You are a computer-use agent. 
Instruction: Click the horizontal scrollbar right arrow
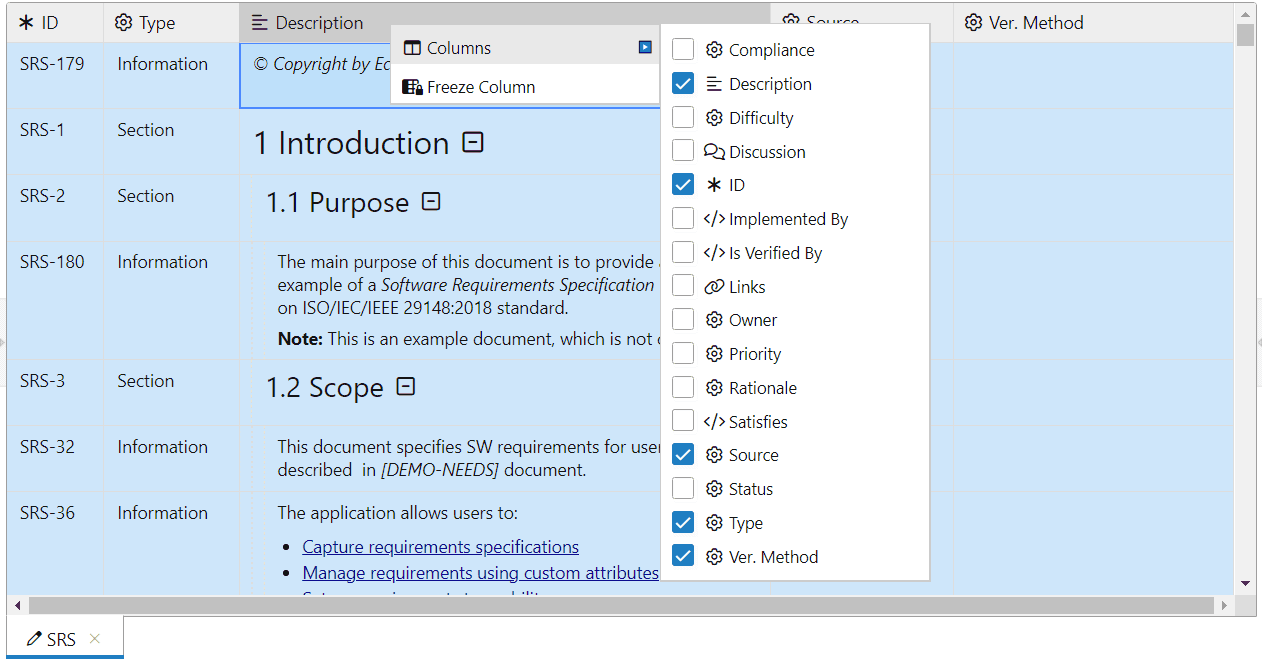coord(1224,606)
